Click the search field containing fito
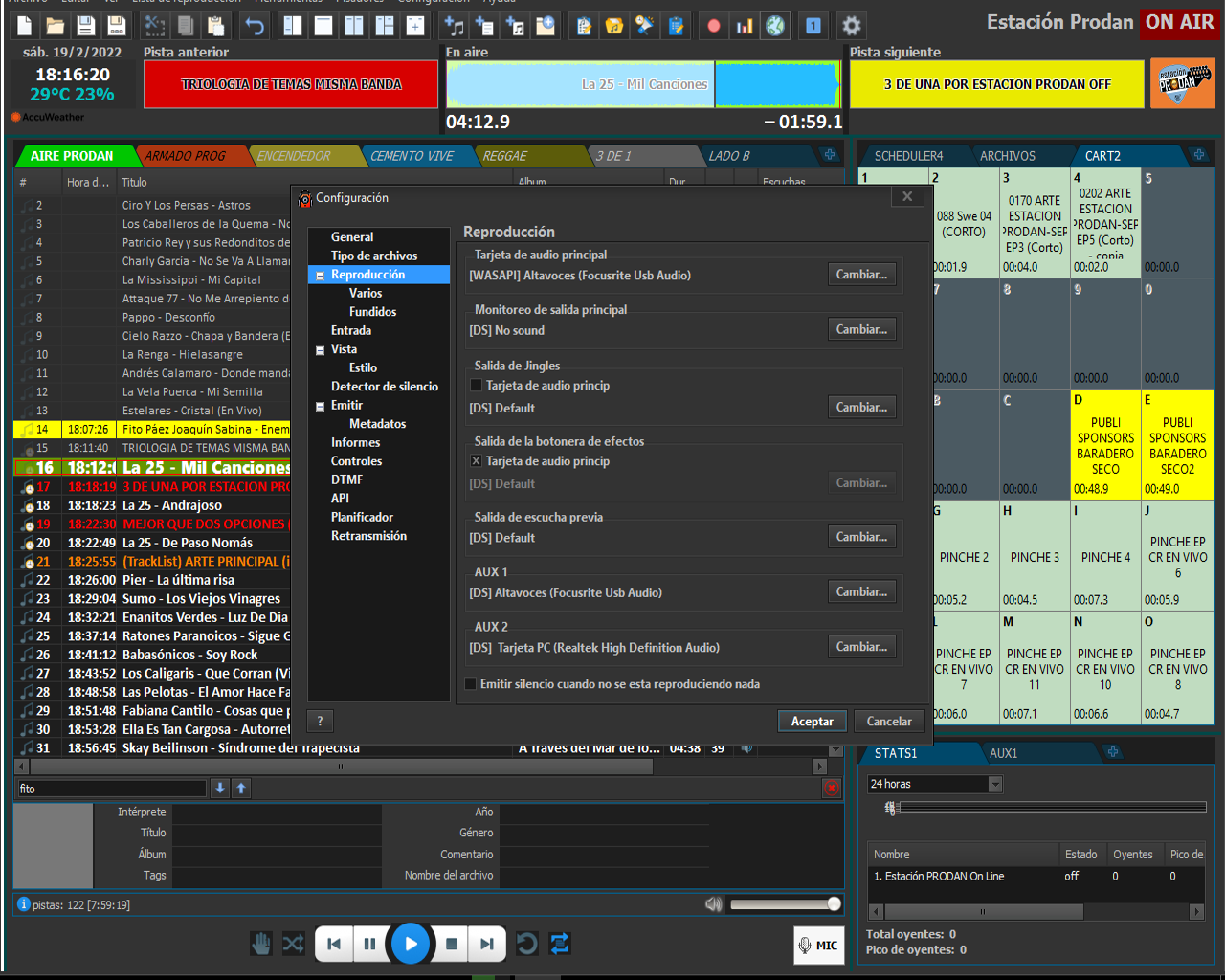The width and height of the screenshot is (1225, 980). click(x=111, y=789)
